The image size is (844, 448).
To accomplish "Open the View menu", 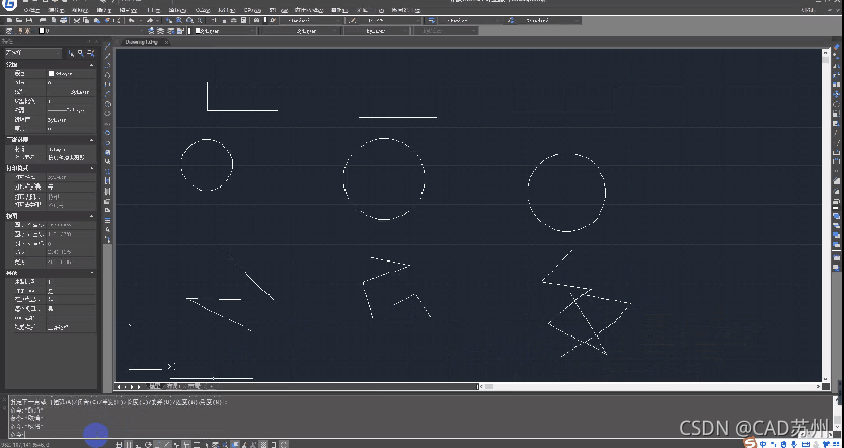I will tap(80, 10).
